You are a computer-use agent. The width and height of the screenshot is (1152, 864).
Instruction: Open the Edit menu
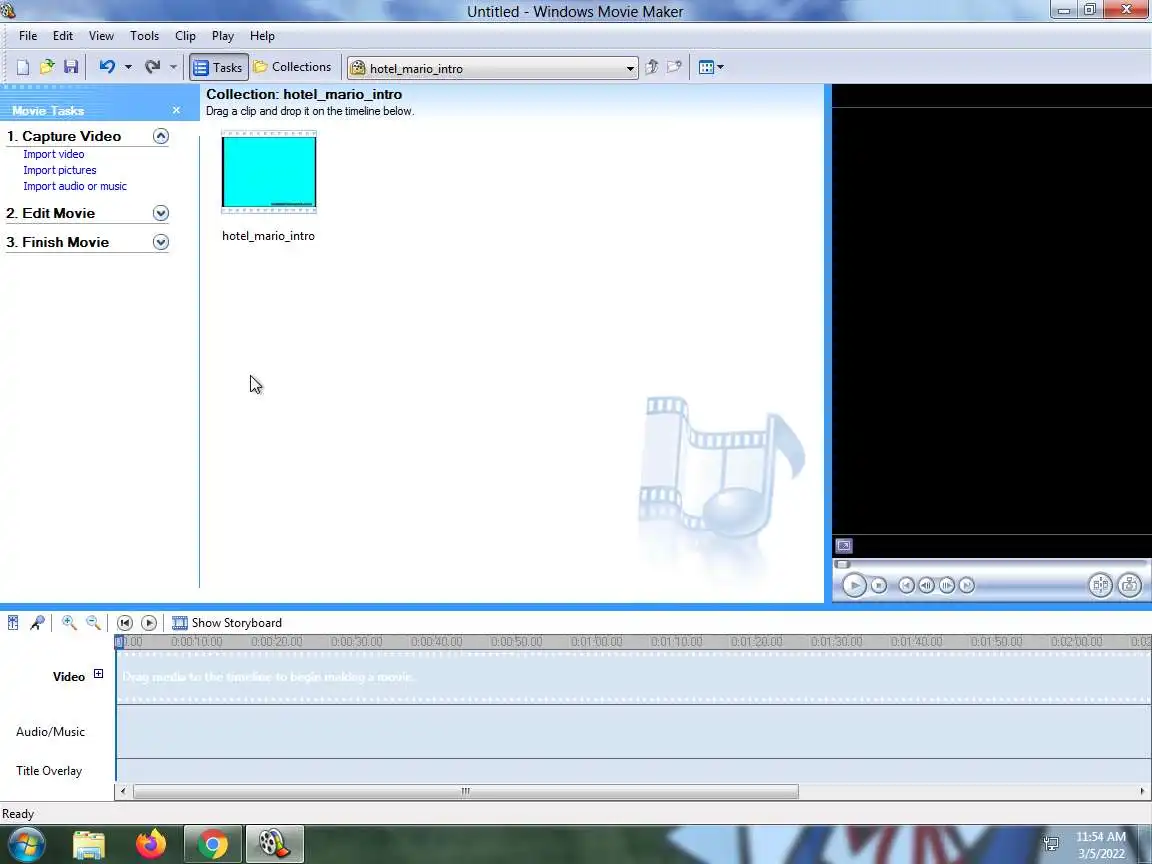pyautogui.click(x=62, y=36)
